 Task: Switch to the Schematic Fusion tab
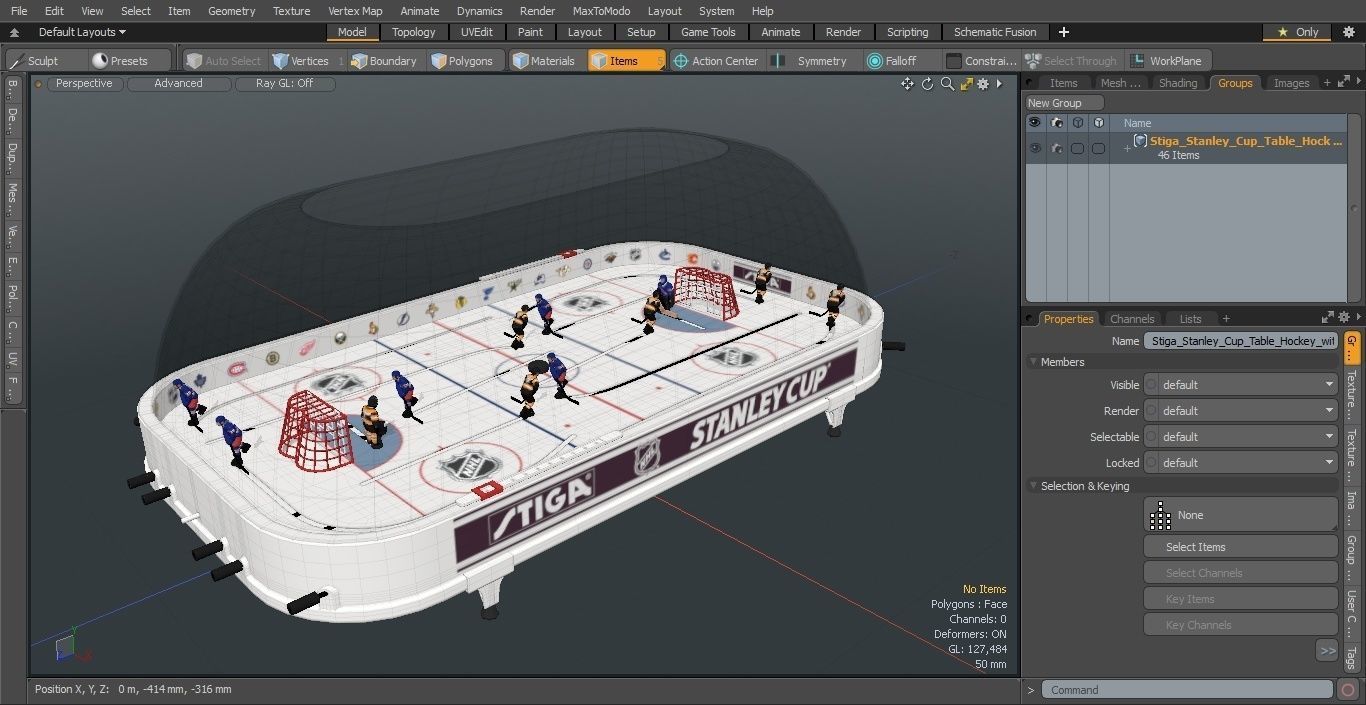click(995, 32)
